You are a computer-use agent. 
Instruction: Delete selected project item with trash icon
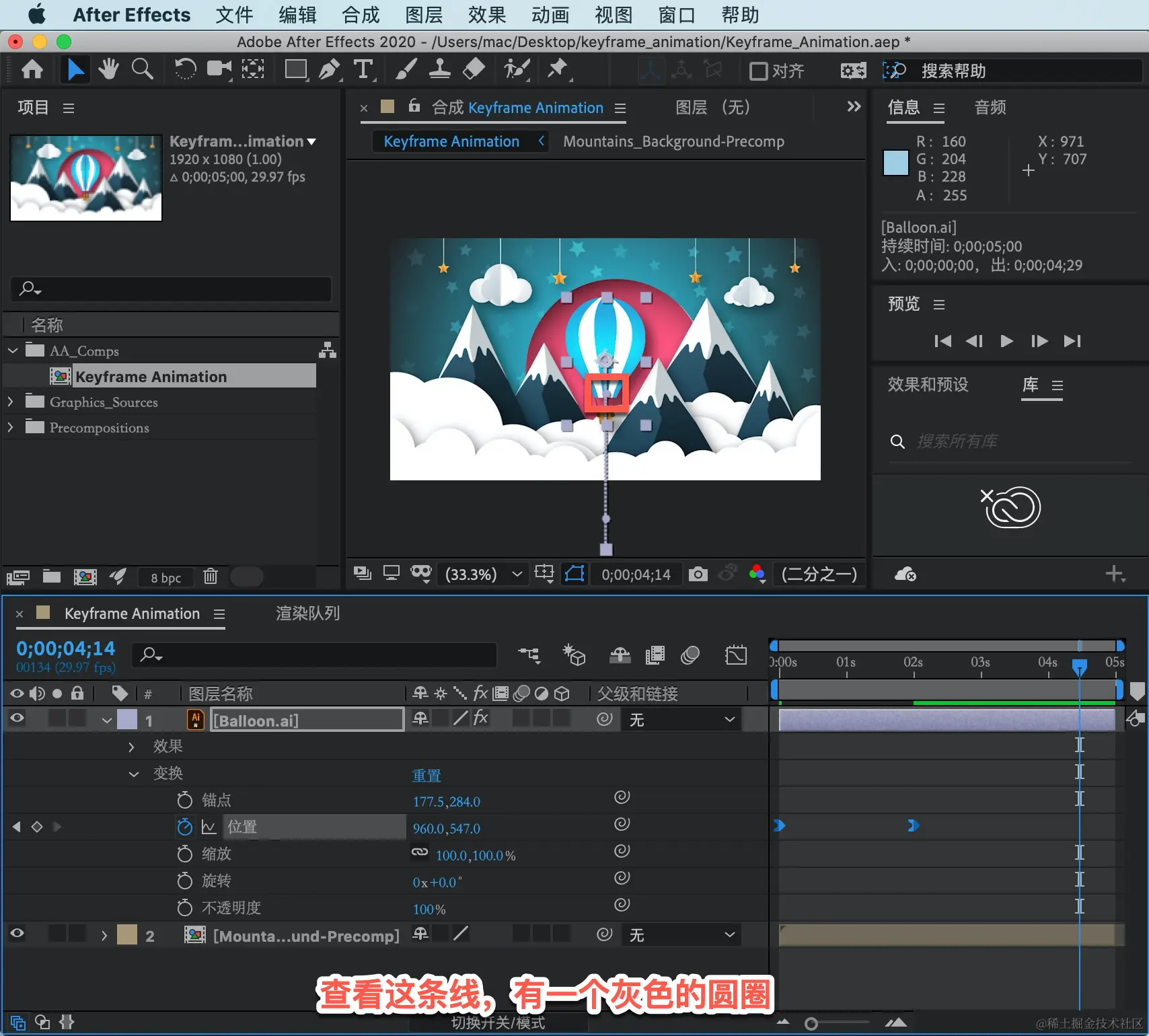click(211, 577)
